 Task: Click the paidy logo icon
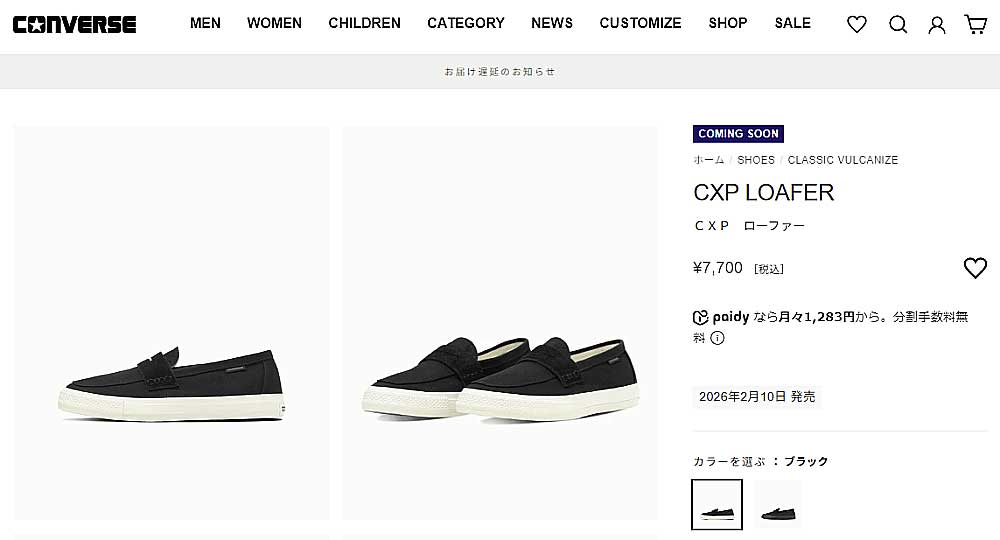[701, 317]
